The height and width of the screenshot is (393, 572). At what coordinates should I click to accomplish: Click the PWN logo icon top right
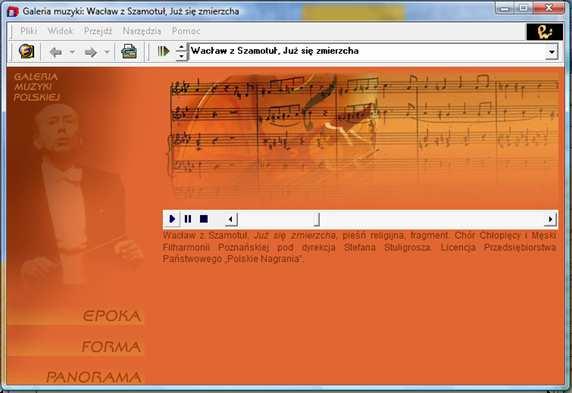544,32
